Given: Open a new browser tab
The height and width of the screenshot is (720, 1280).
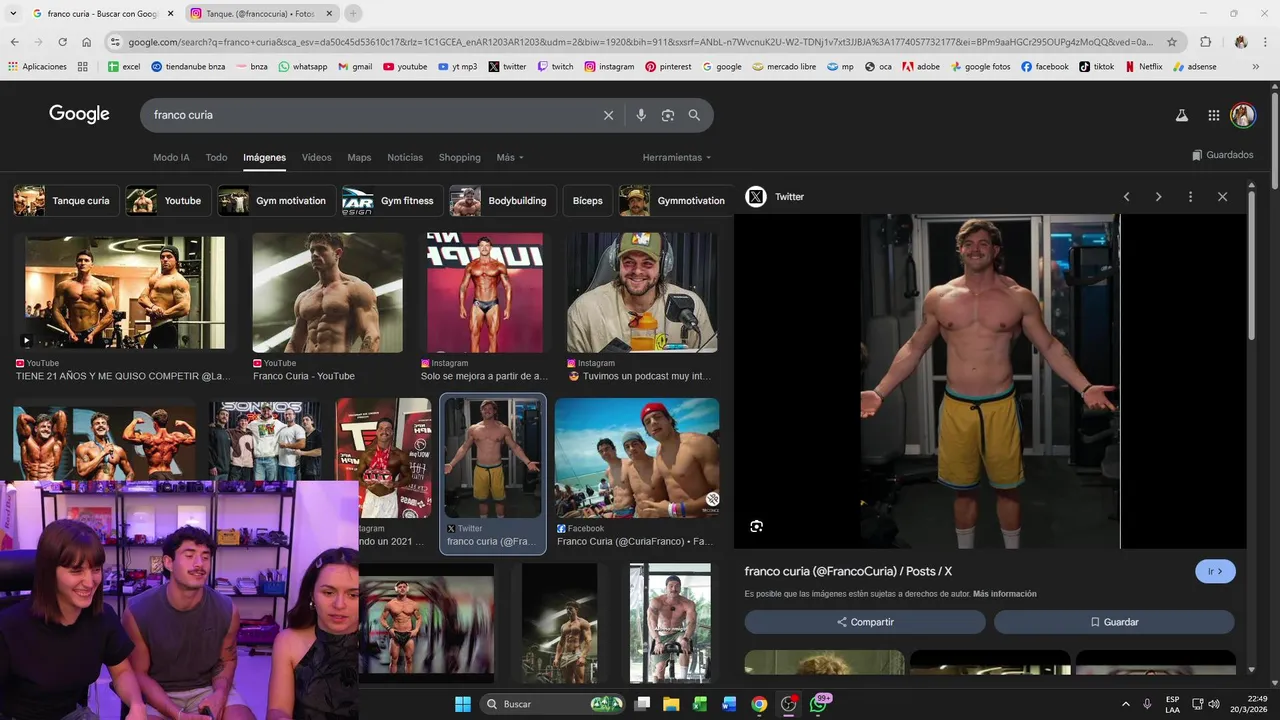Looking at the screenshot, I should (x=353, y=13).
